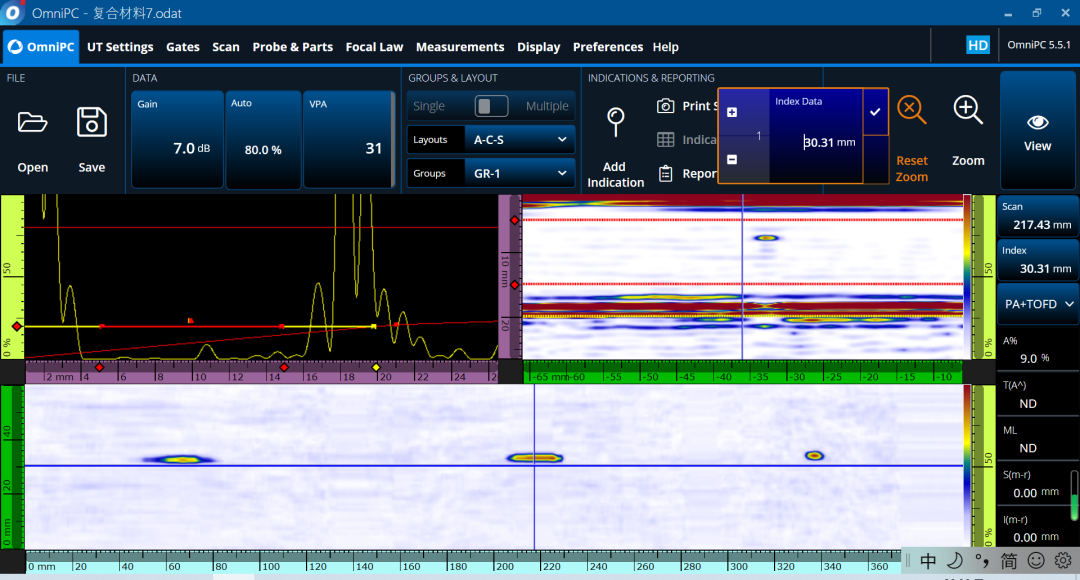Confirm index data with checkmark button

point(875,112)
